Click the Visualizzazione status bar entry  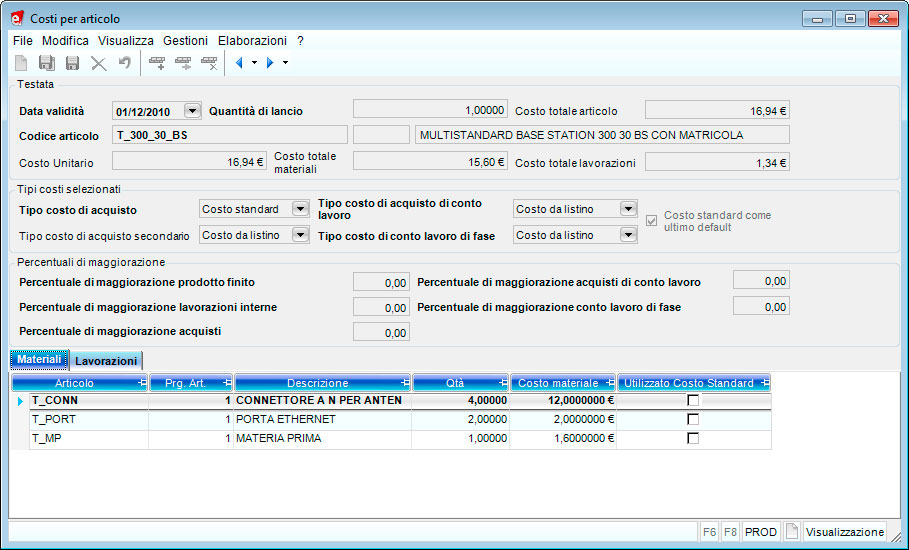pyautogui.click(x=845, y=531)
